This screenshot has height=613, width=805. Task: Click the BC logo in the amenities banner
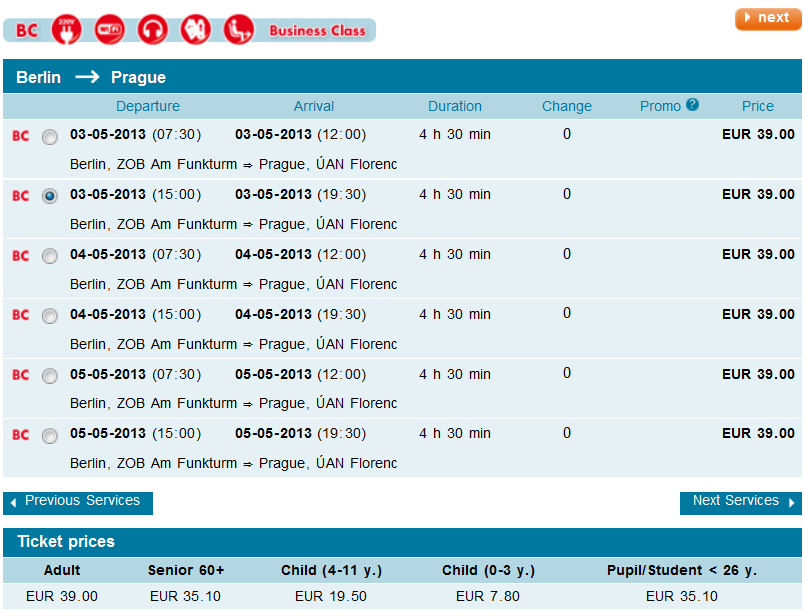(x=27, y=30)
